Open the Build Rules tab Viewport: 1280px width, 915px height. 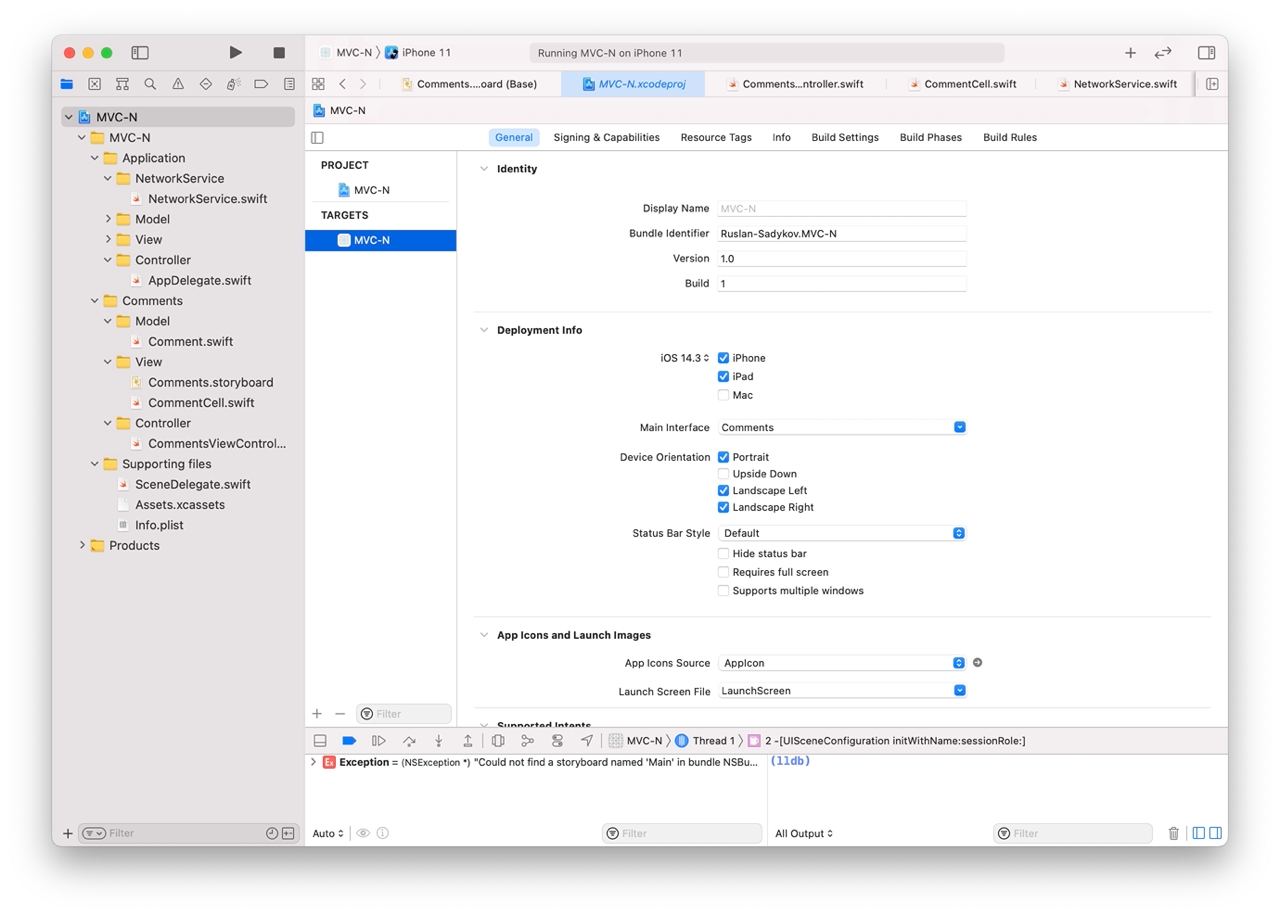click(1010, 137)
